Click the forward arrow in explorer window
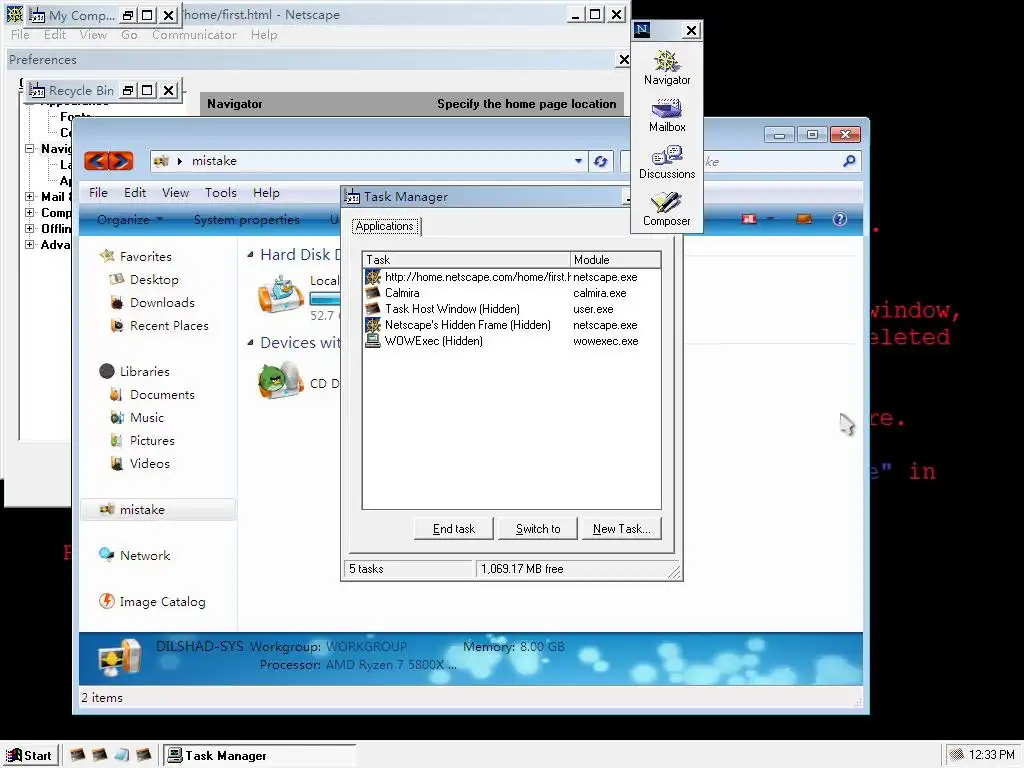 (x=121, y=161)
